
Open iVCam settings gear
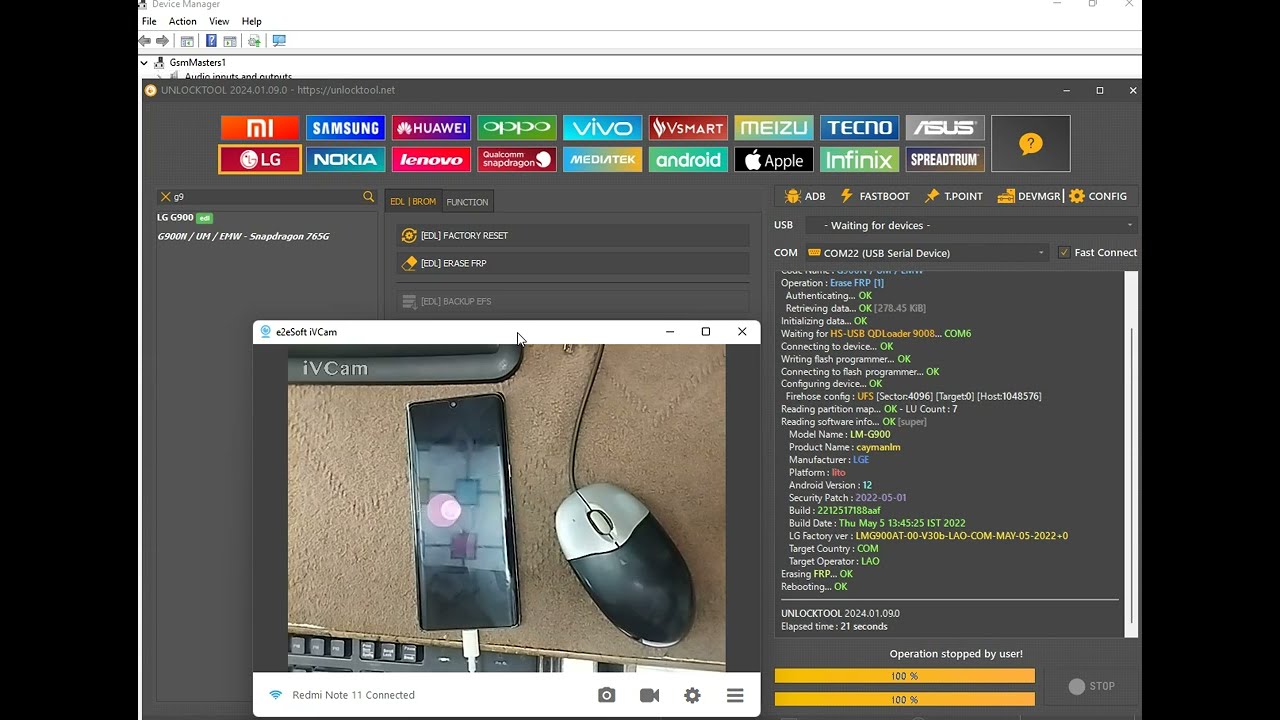point(692,695)
